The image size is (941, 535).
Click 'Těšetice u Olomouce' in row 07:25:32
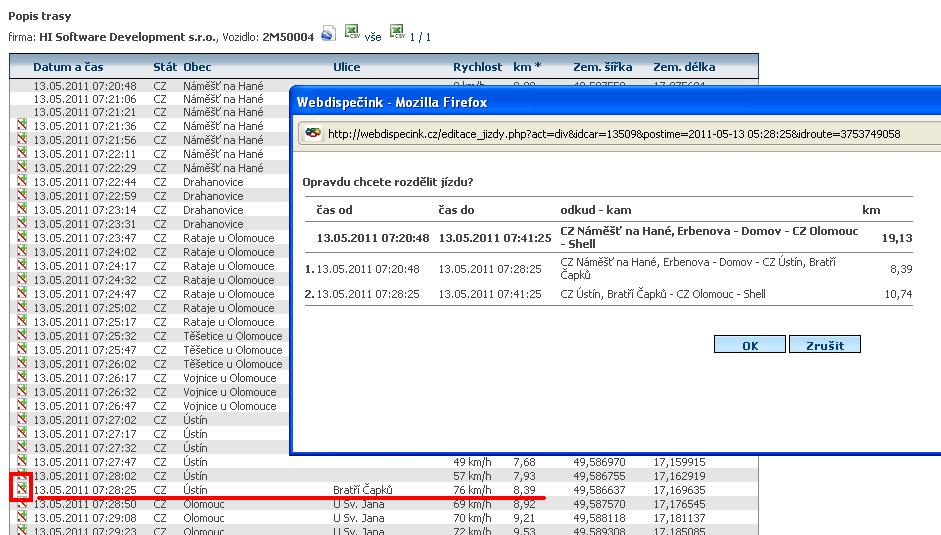(x=233, y=336)
